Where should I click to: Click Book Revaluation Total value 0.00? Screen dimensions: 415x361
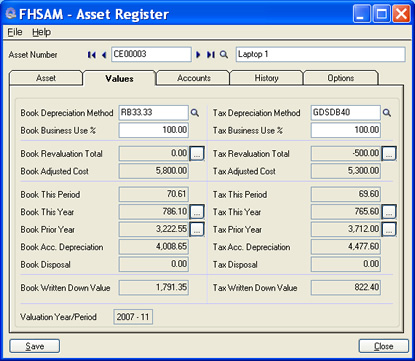click(x=154, y=154)
